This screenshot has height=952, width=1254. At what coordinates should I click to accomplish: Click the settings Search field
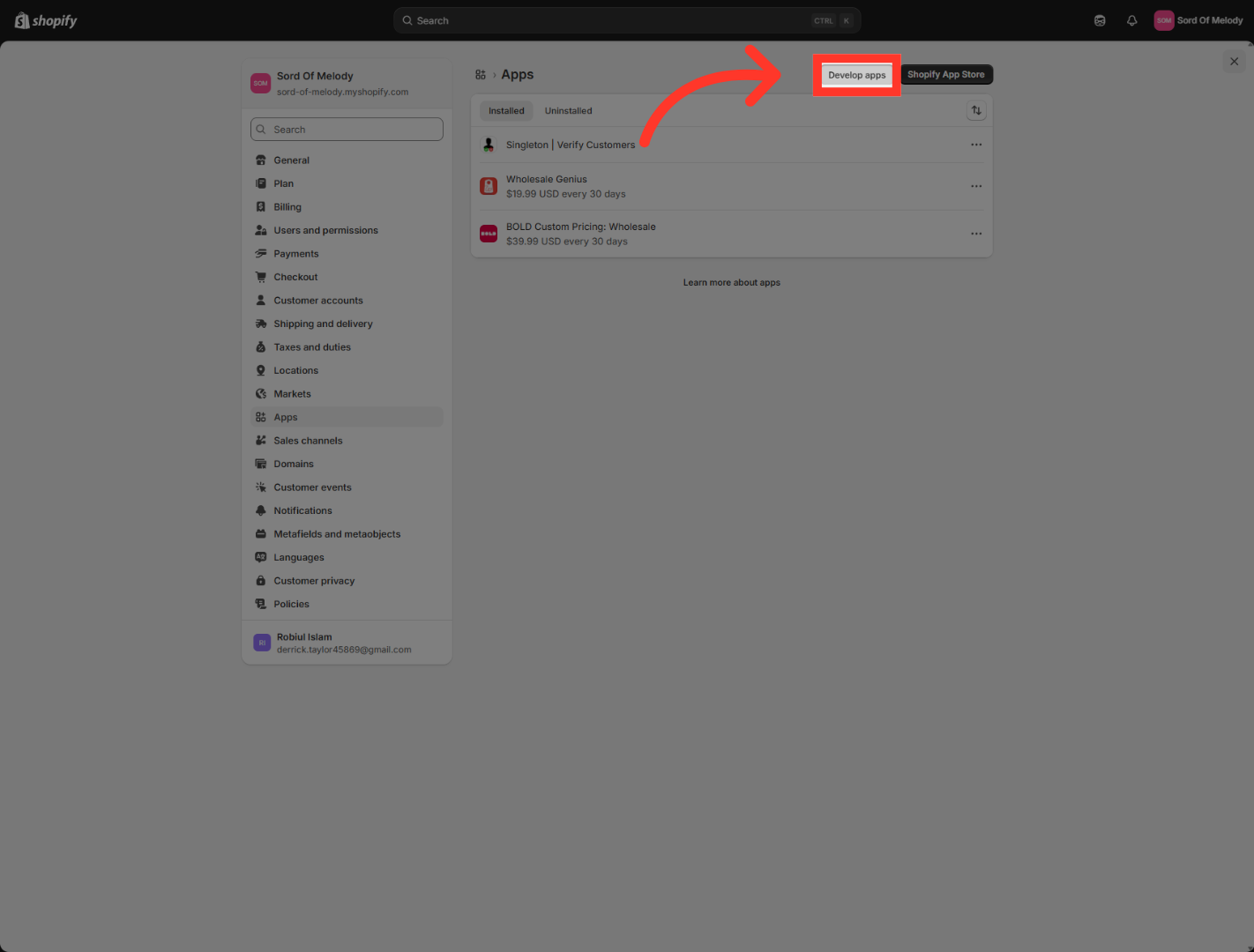tap(347, 130)
